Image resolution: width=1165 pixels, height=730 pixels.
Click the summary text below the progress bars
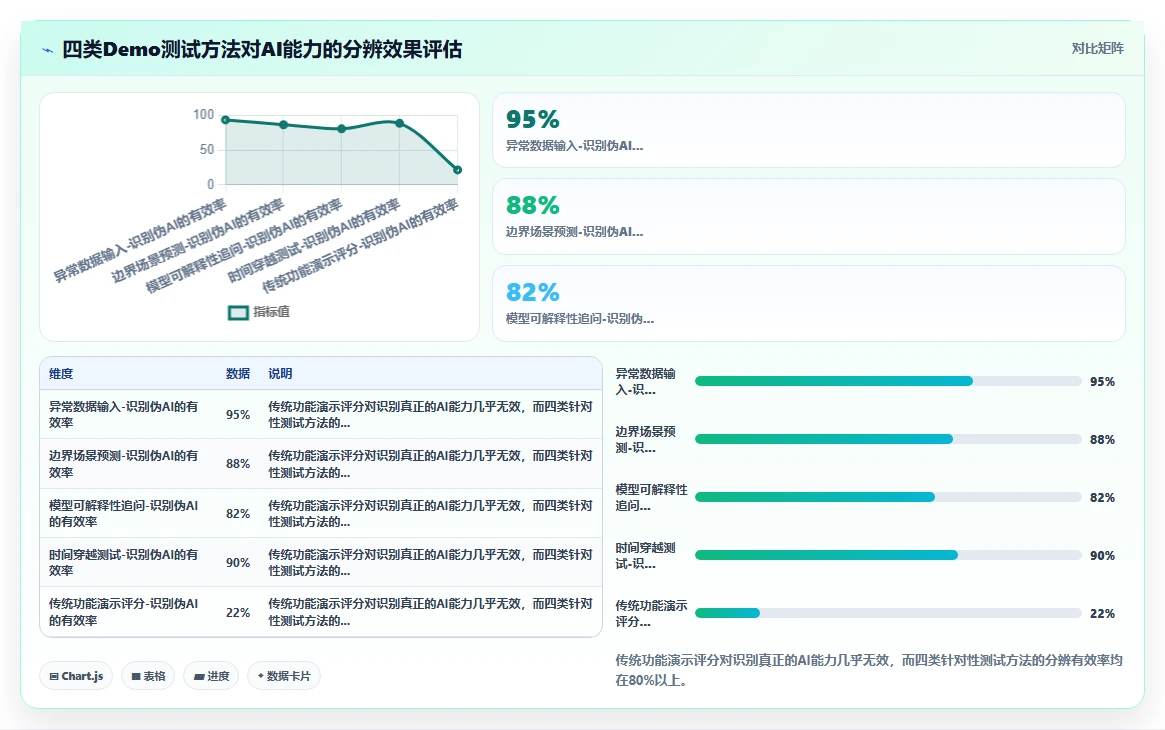(869, 670)
